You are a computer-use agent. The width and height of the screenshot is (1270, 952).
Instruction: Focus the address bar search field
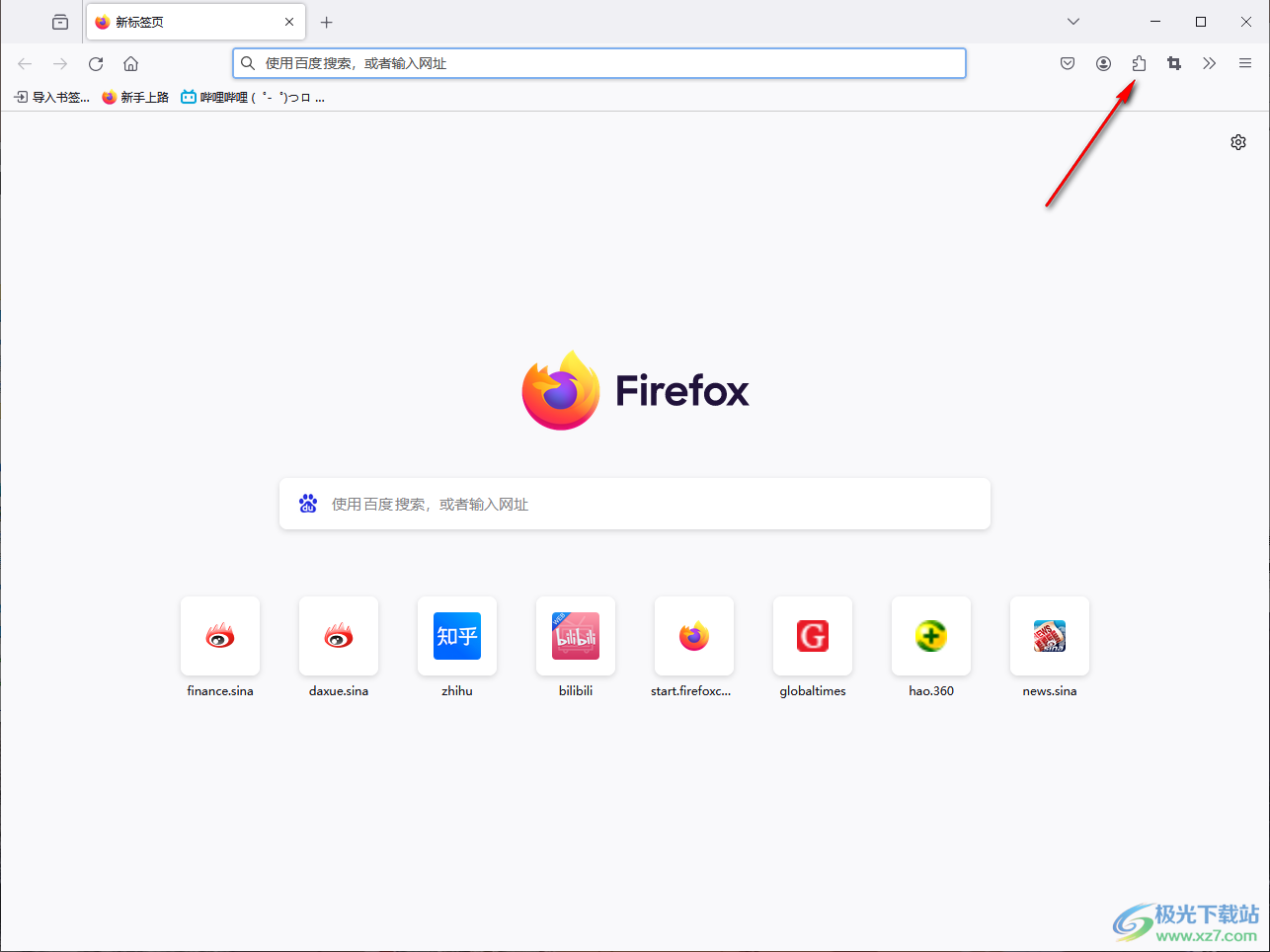point(599,63)
